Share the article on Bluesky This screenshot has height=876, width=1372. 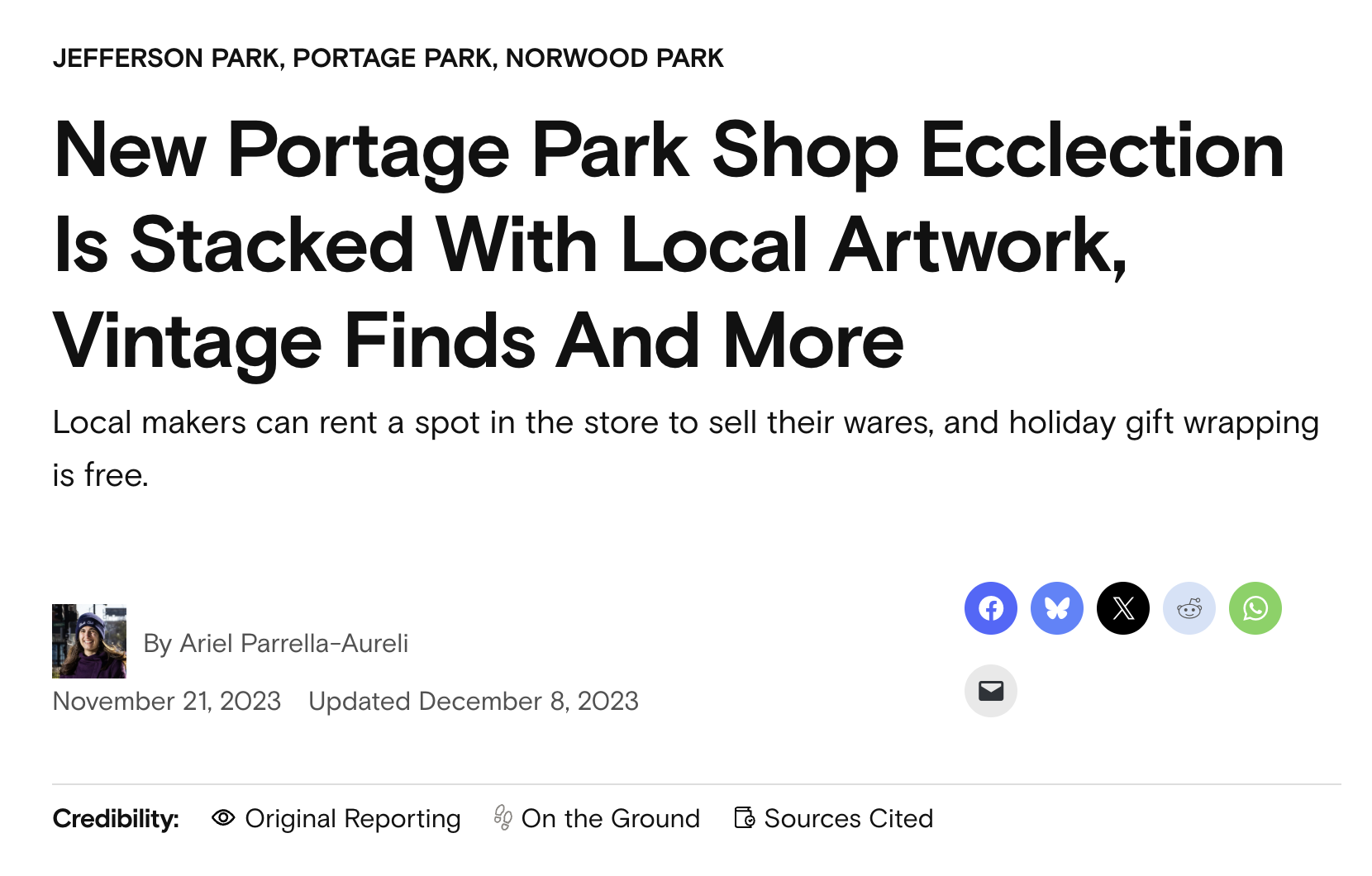[1056, 608]
